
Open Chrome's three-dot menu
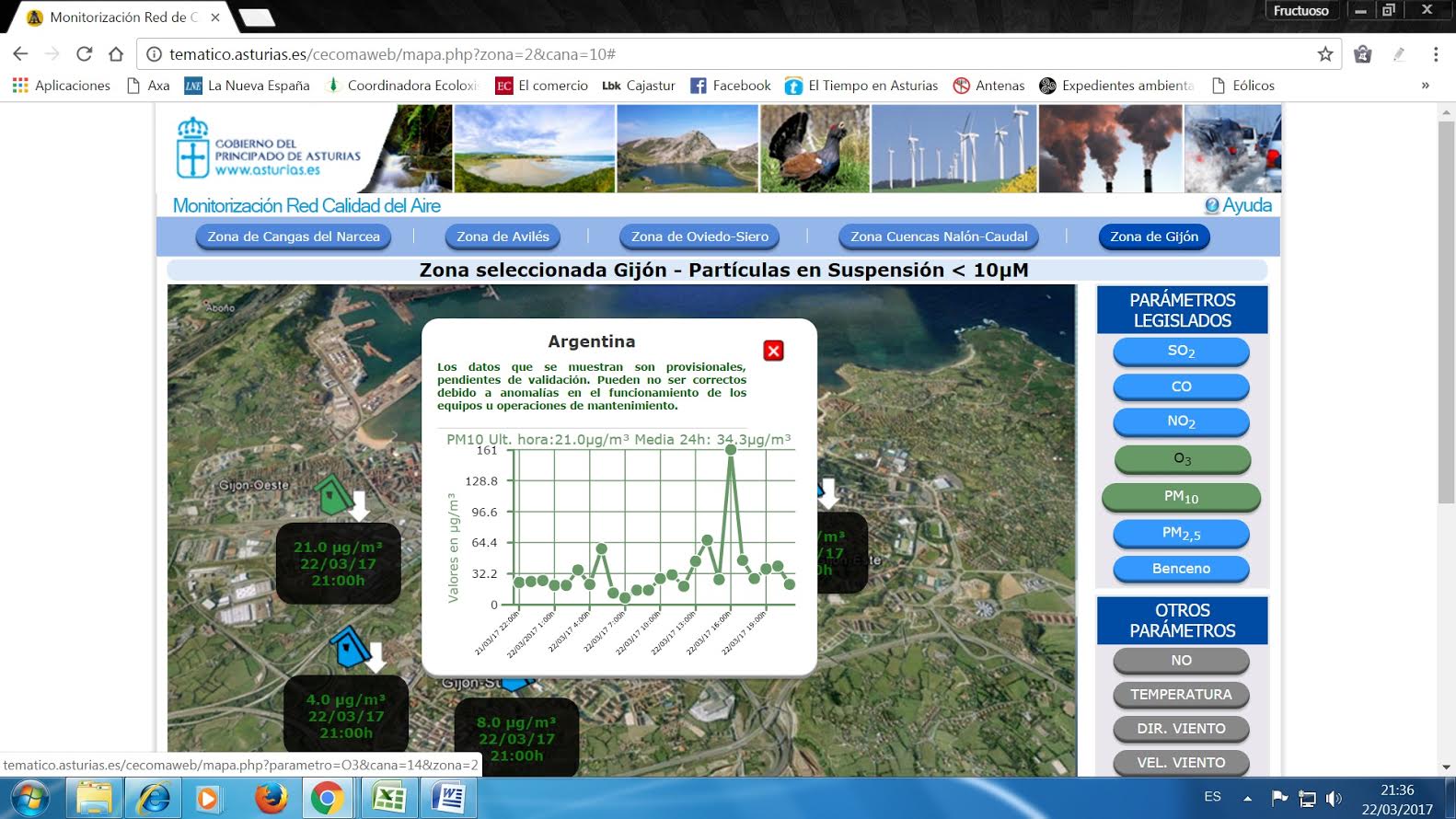coord(1435,54)
